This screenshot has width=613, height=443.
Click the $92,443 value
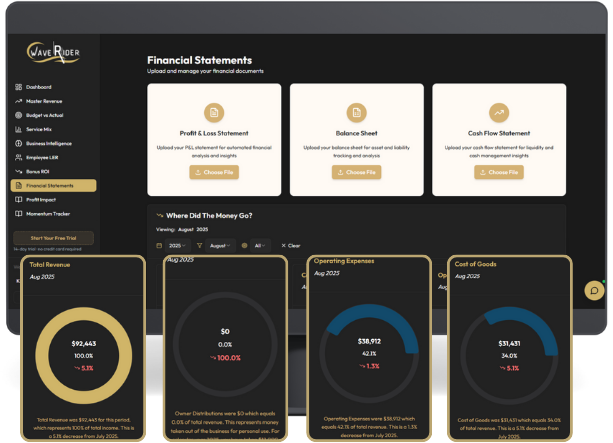coord(84,344)
